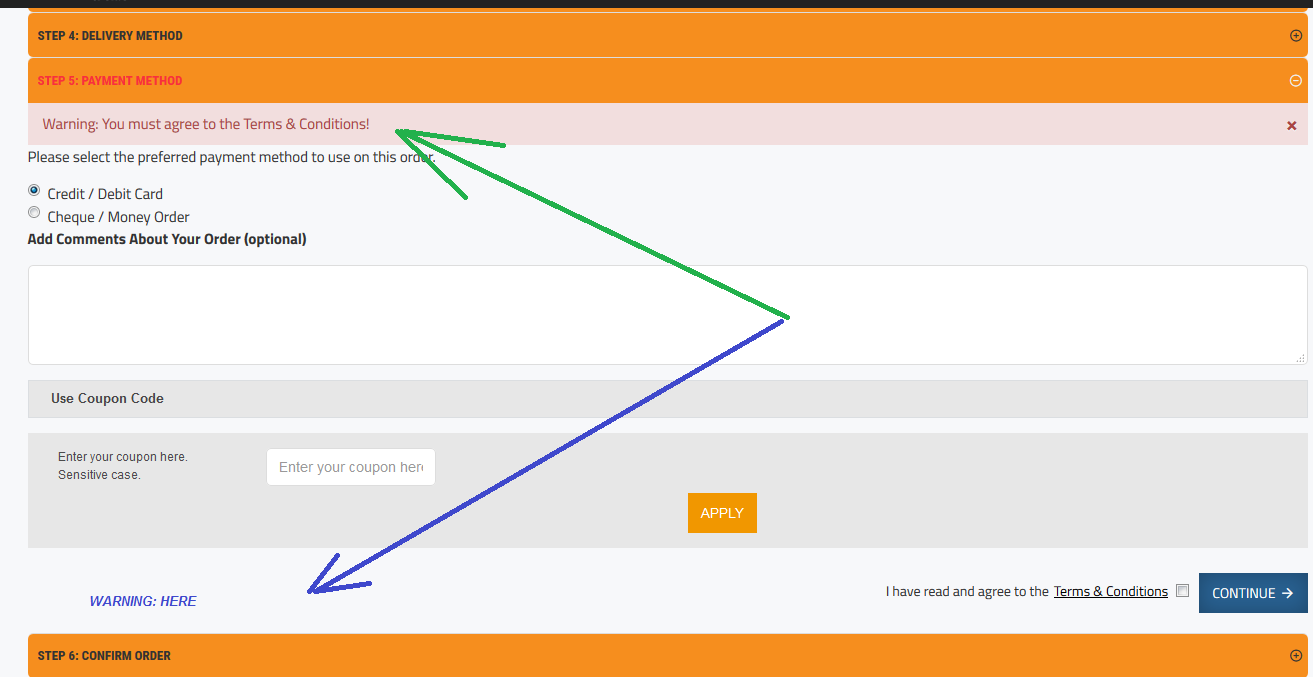1313x677 pixels.
Task: Collapse Step 5 Payment Method minus icon
Action: (1296, 81)
